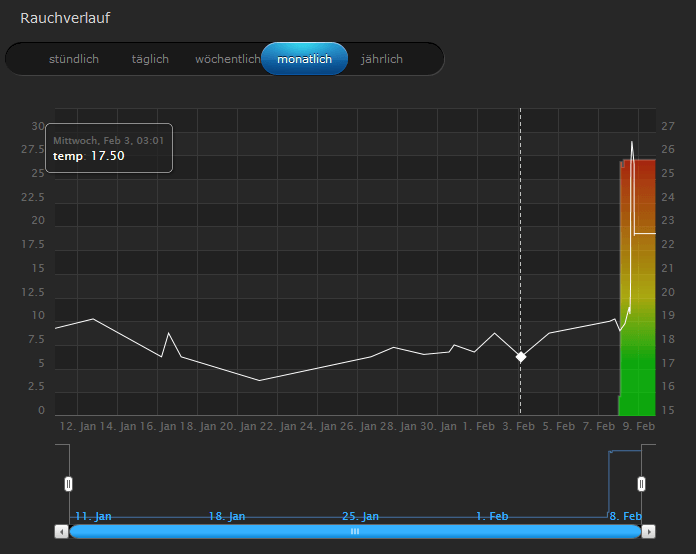Click the left navigator range handle

click(69, 484)
